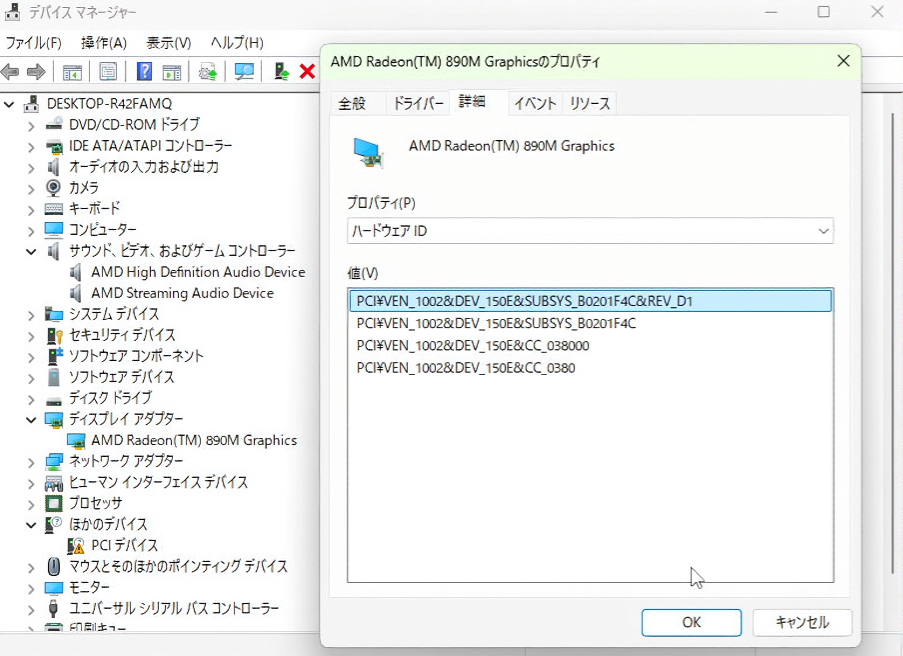Click the red X uninstall device icon
Image resolution: width=903 pixels, height=656 pixels.
(x=307, y=71)
